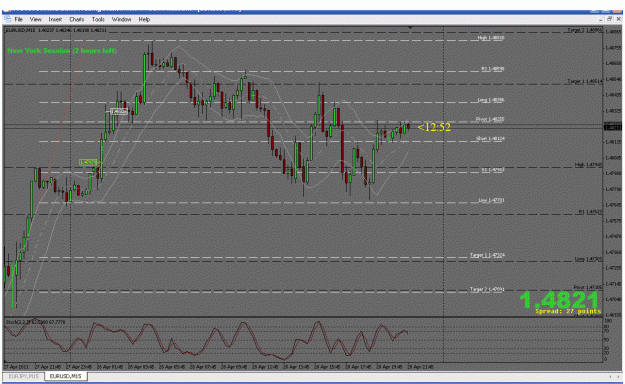Open the Window menu

click(x=121, y=19)
